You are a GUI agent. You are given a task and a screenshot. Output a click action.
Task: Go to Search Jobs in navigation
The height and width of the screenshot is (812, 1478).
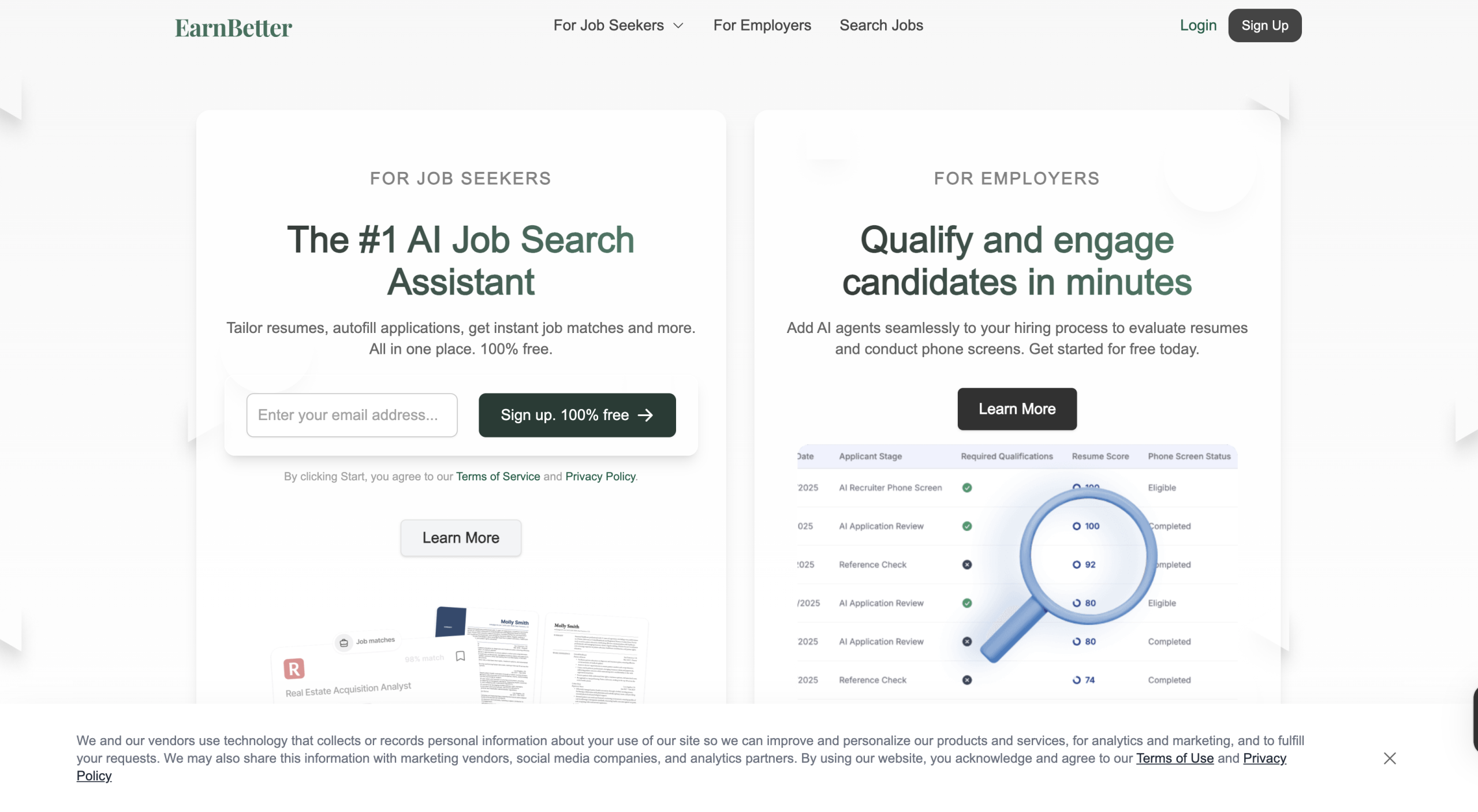[x=881, y=25]
